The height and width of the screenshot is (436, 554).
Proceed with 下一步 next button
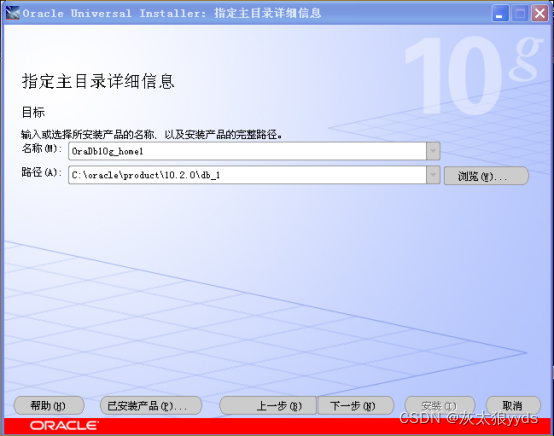pos(356,406)
